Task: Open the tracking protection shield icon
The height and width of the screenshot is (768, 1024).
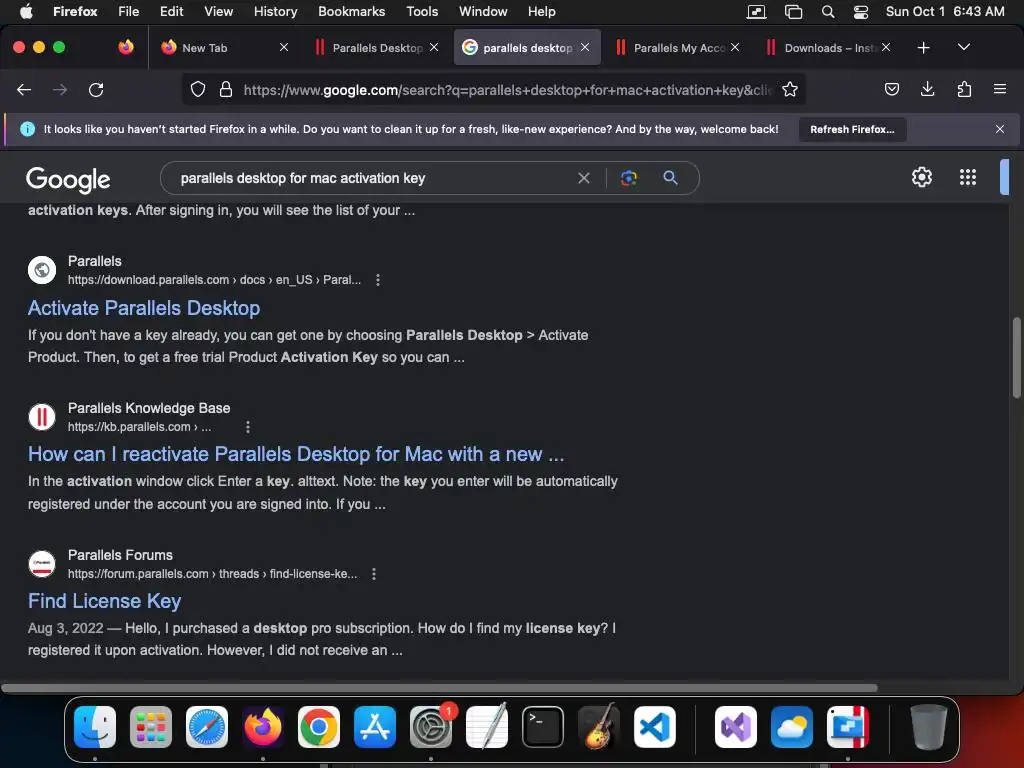Action: point(198,89)
